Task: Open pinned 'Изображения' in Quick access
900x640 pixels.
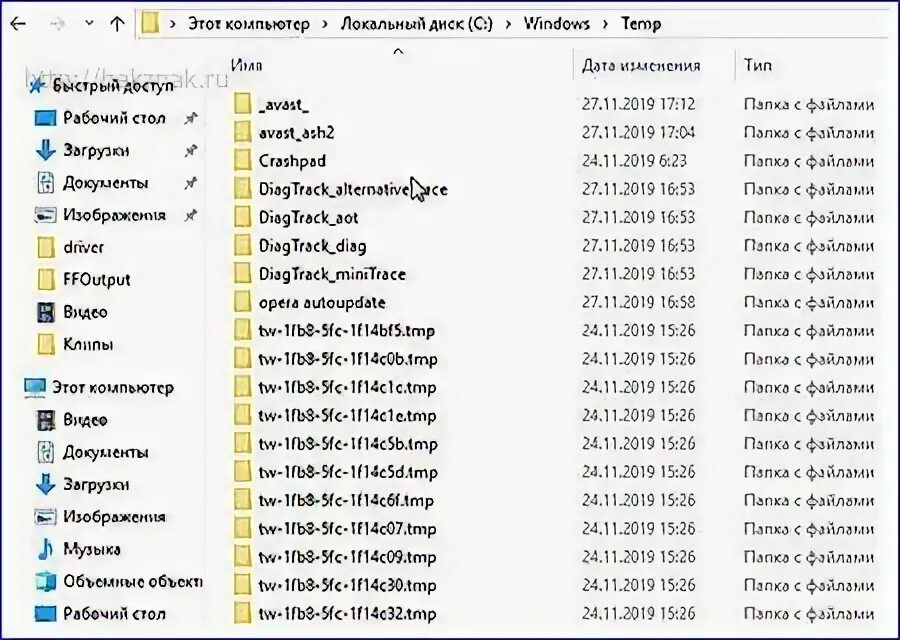Action: point(114,215)
